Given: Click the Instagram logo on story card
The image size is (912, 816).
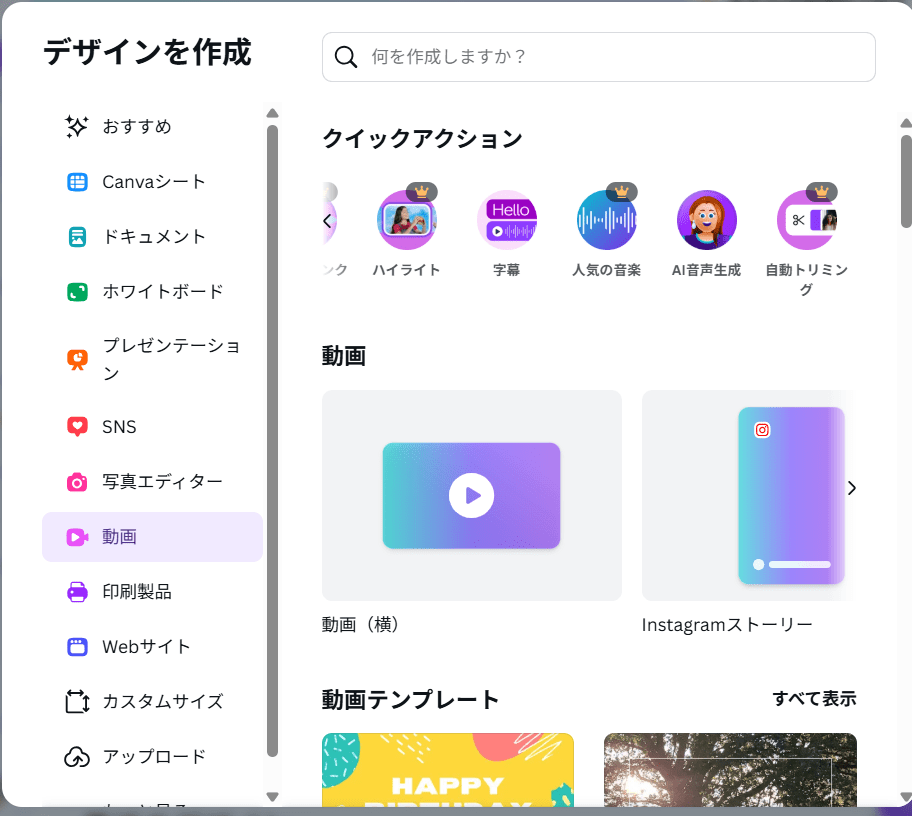Looking at the screenshot, I should (x=762, y=430).
